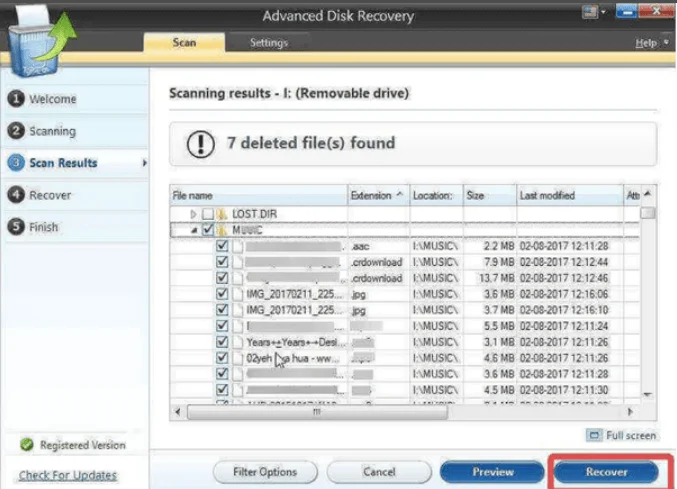Select the Recover step in sidebar
The height and width of the screenshot is (489, 677).
coord(50,195)
